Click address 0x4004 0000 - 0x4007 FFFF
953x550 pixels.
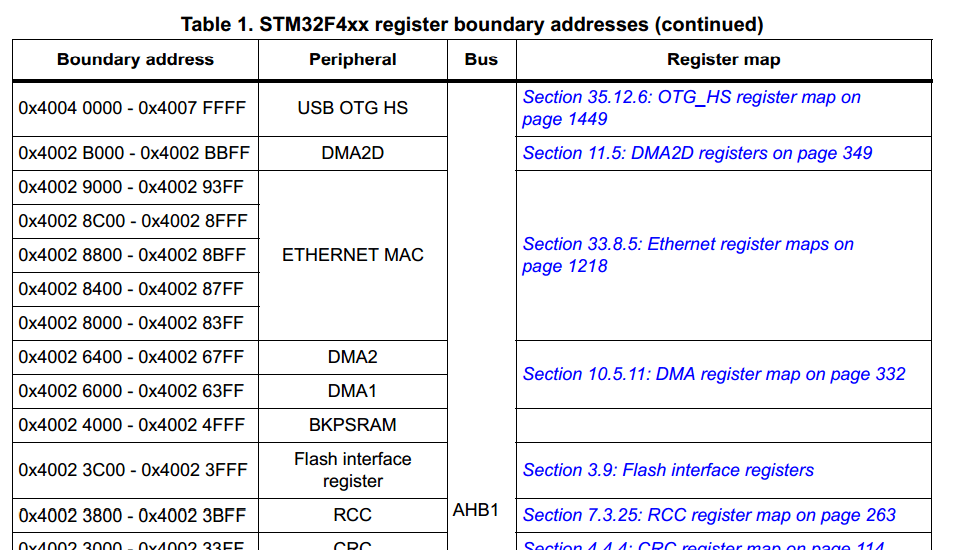[132, 108]
